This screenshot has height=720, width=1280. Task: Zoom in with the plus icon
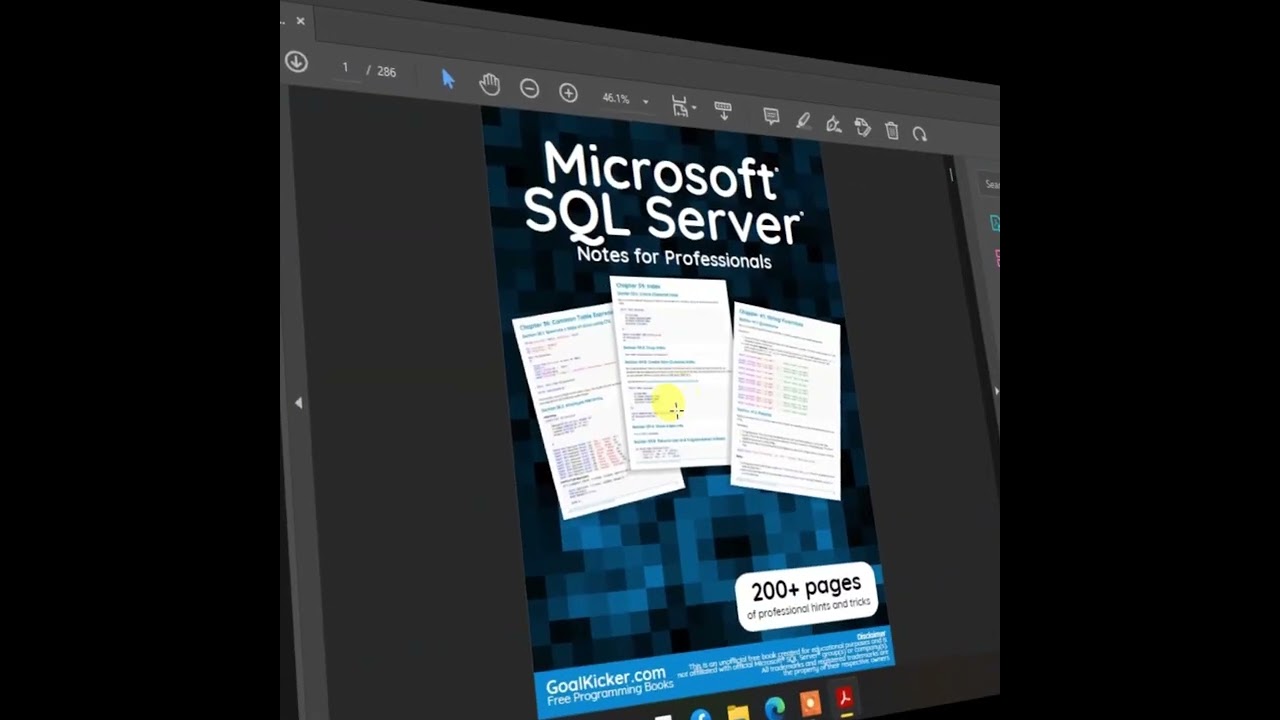point(568,93)
